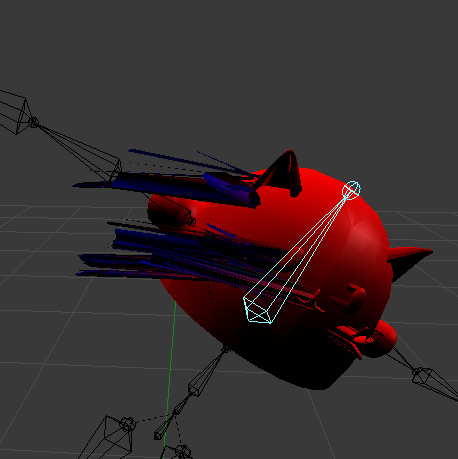Select the rounded red bulb at lower right
This screenshot has width=458, height=459.
(x=383, y=338)
